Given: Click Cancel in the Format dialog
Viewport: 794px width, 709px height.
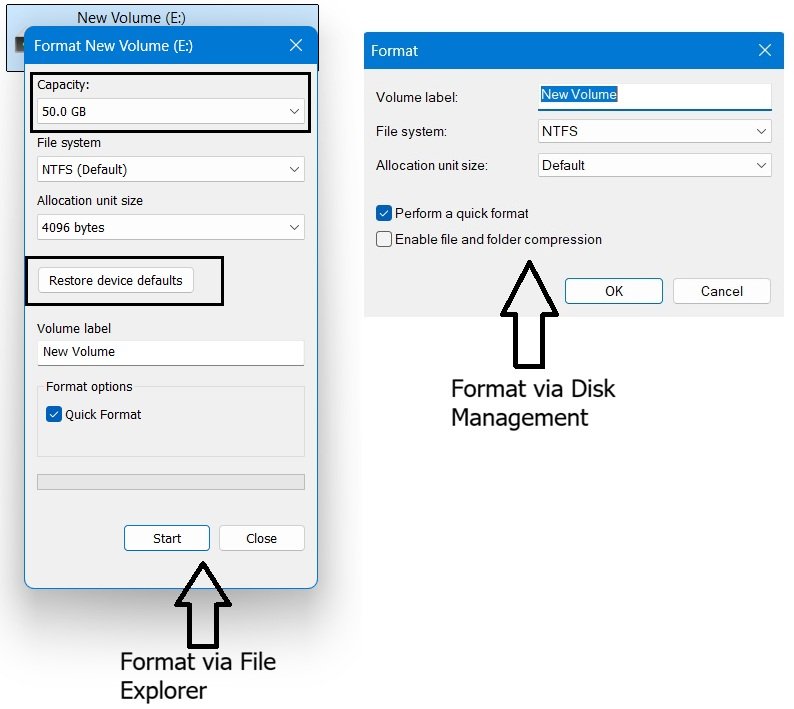Looking at the screenshot, I should [722, 291].
